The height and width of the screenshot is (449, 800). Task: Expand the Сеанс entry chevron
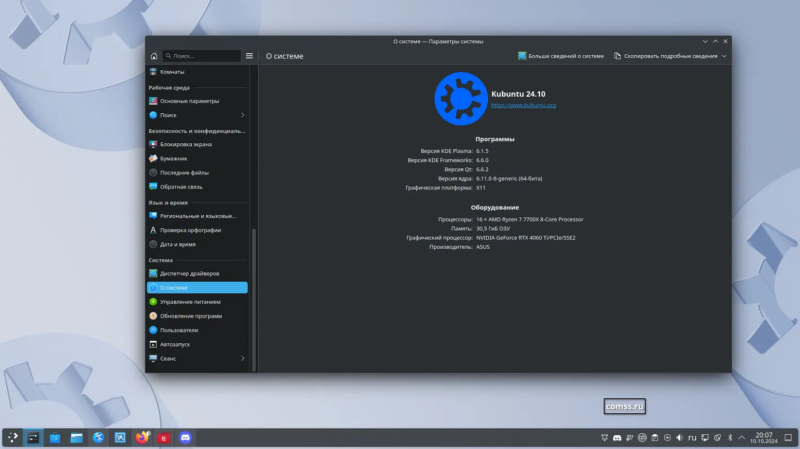click(x=242, y=359)
